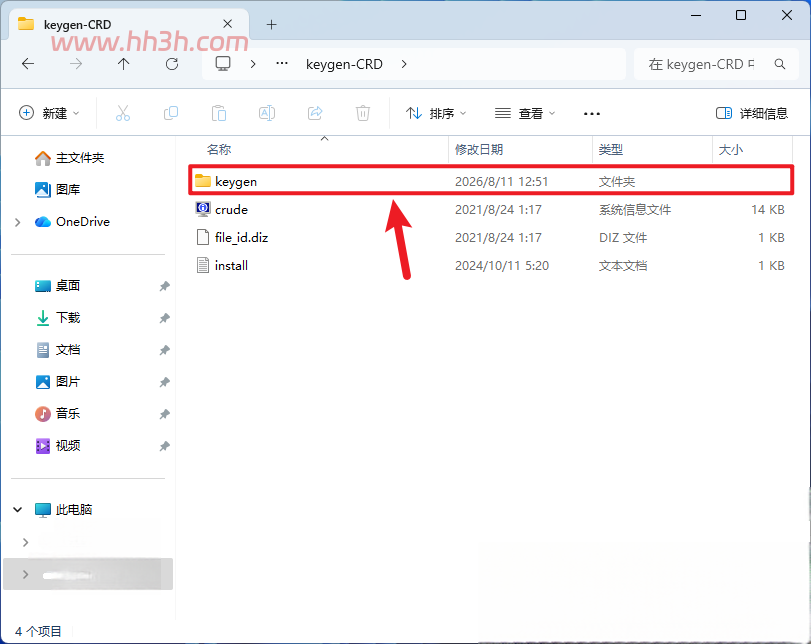Toggle the 详细信息 details pane
Viewport: 811px width, 644px height.
point(752,113)
